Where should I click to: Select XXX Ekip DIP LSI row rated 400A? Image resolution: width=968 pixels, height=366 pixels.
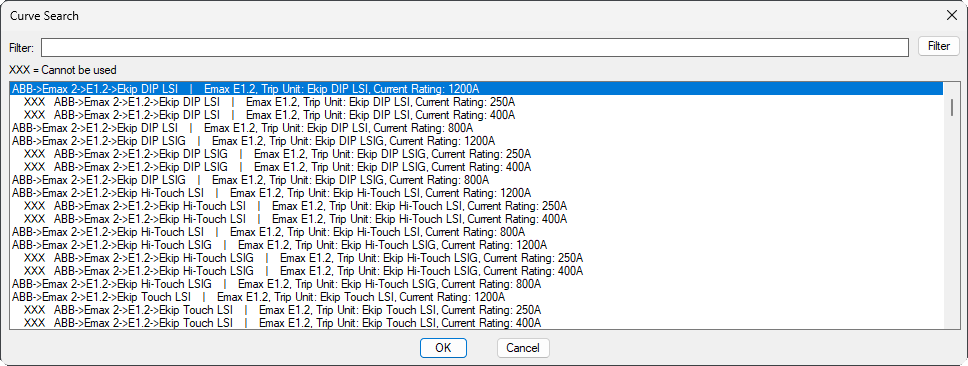[477, 115]
